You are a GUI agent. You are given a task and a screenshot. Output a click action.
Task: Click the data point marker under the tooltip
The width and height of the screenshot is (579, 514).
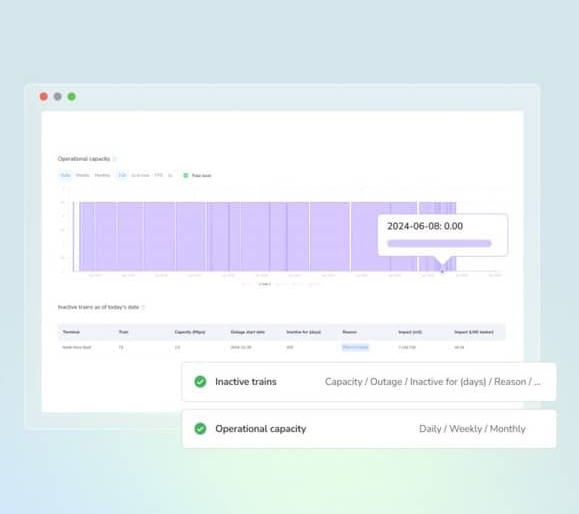click(442, 271)
